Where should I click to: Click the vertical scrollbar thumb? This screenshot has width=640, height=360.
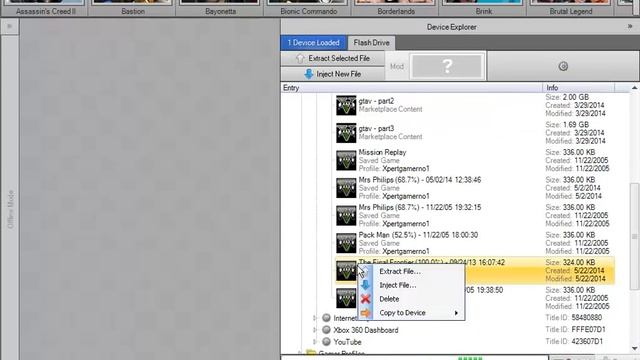pyautogui.click(x=634, y=236)
